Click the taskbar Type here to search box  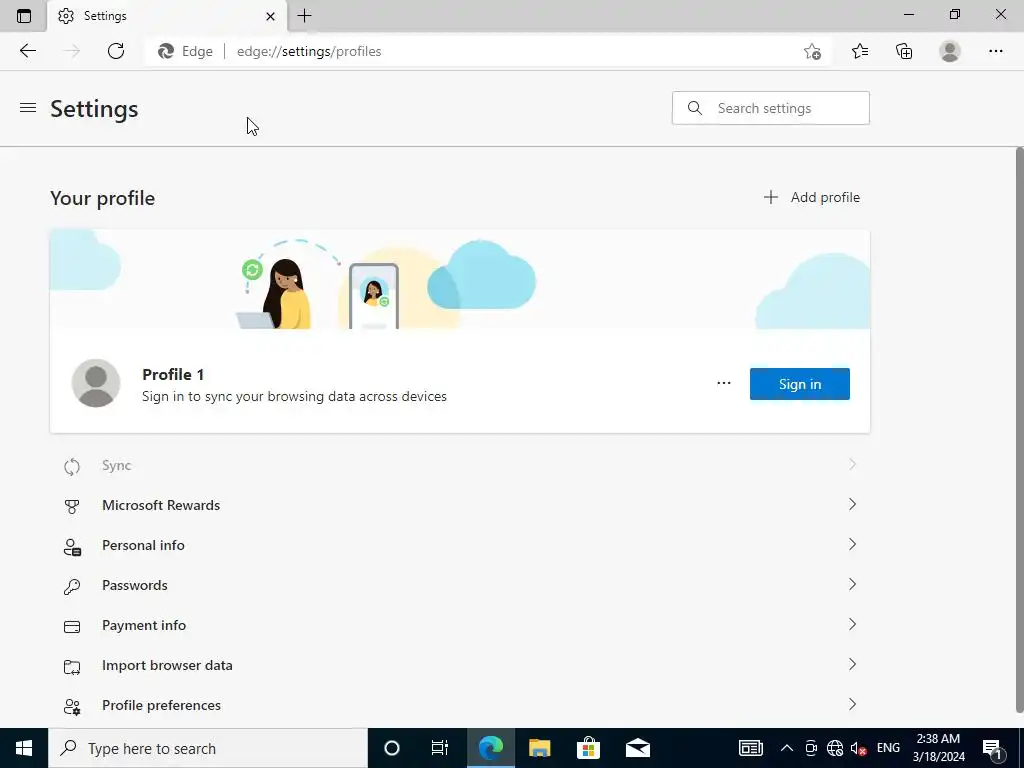click(x=208, y=748)
